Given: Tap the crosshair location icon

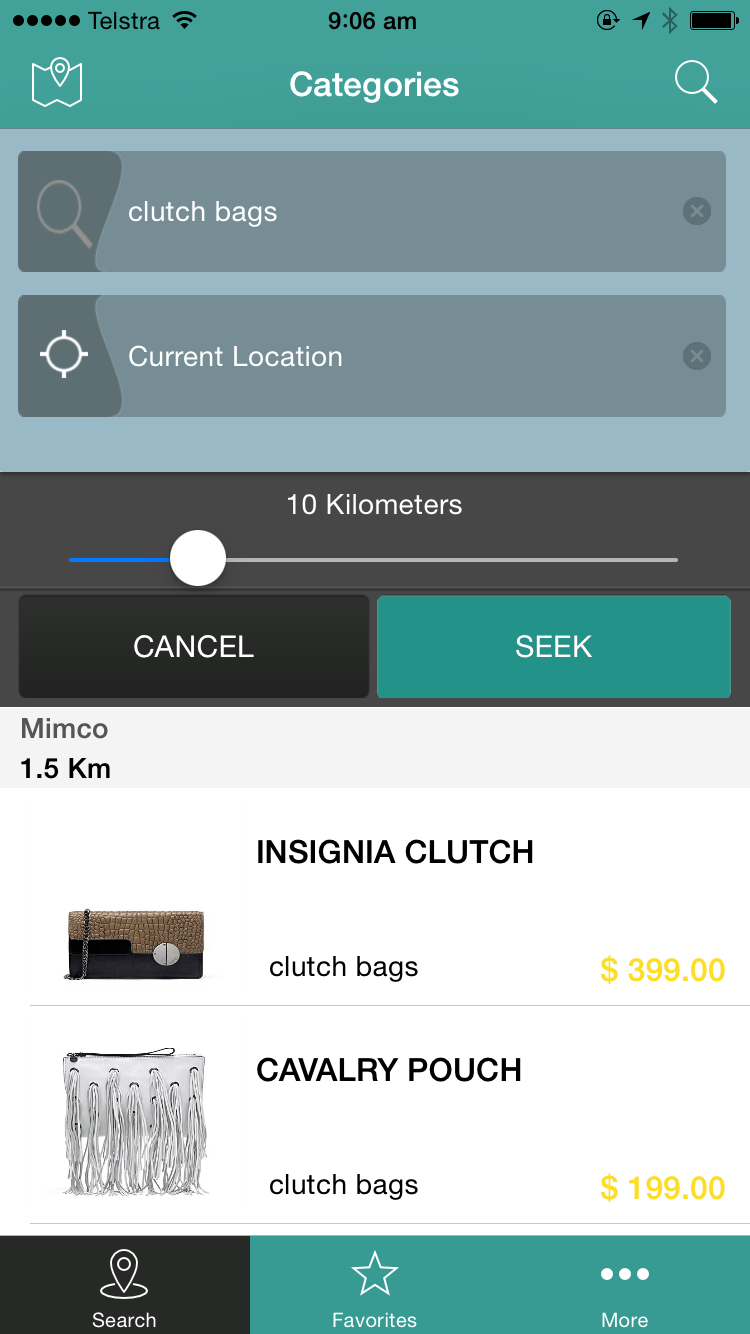Looking at the screenshot, I should [64, 356].
